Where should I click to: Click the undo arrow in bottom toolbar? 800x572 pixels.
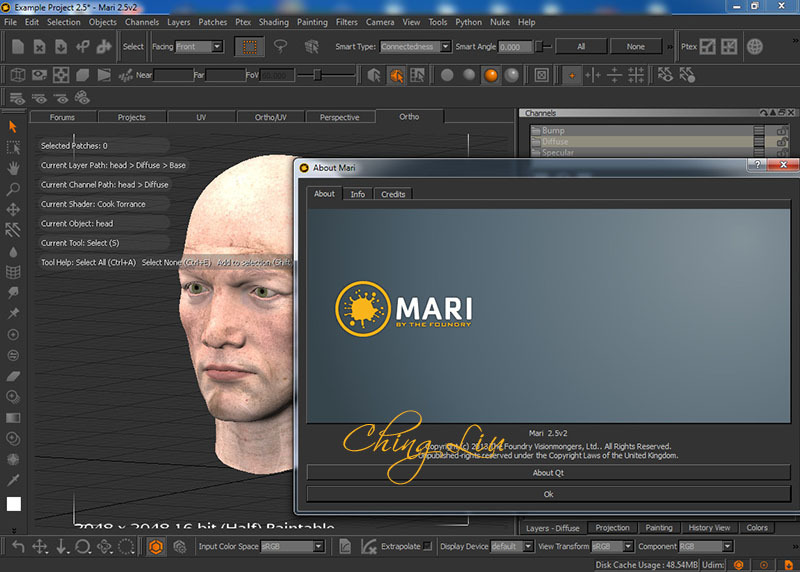pos(18,546)
